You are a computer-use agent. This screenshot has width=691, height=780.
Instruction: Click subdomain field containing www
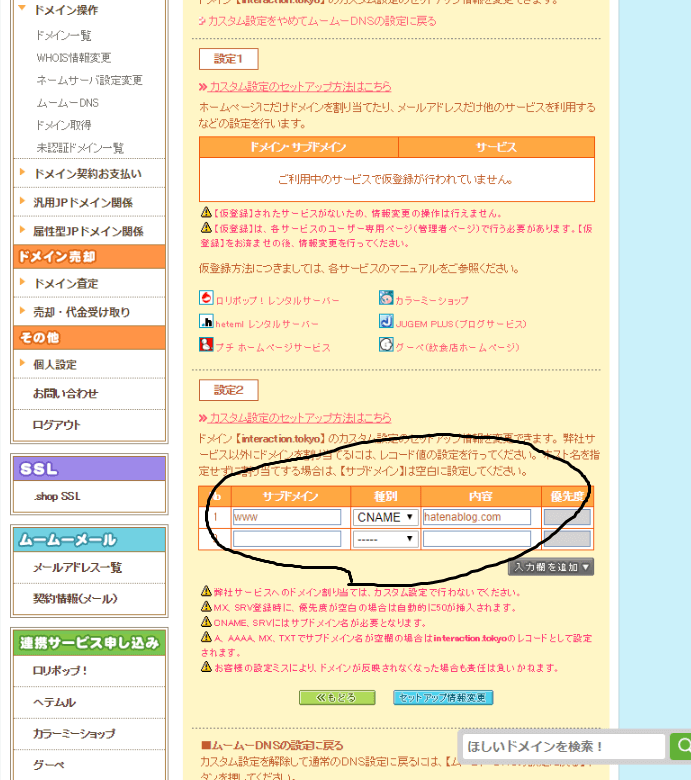tap(287, 517)
